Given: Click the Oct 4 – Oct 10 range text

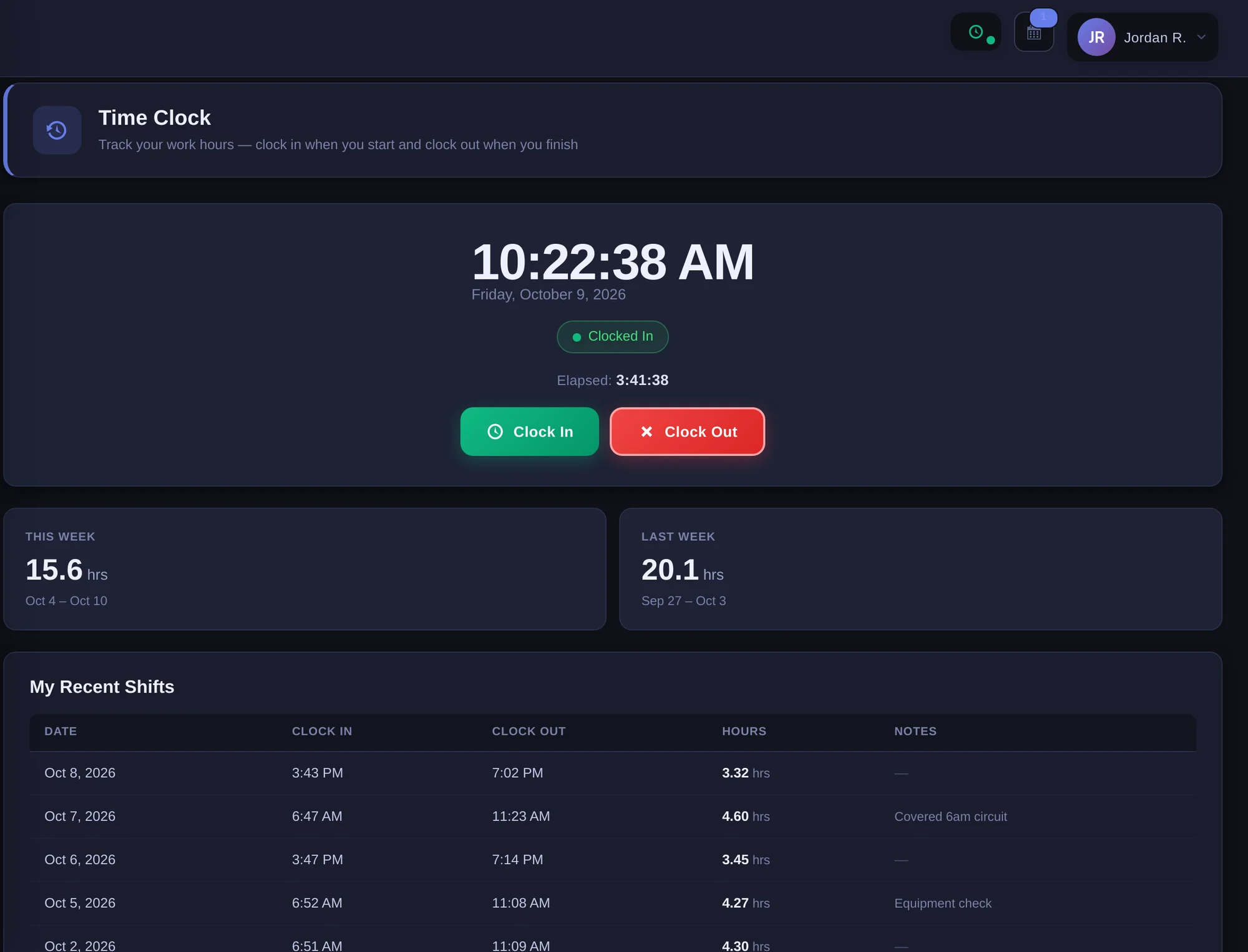Looking at the screenshot, I should pos(66,601).
